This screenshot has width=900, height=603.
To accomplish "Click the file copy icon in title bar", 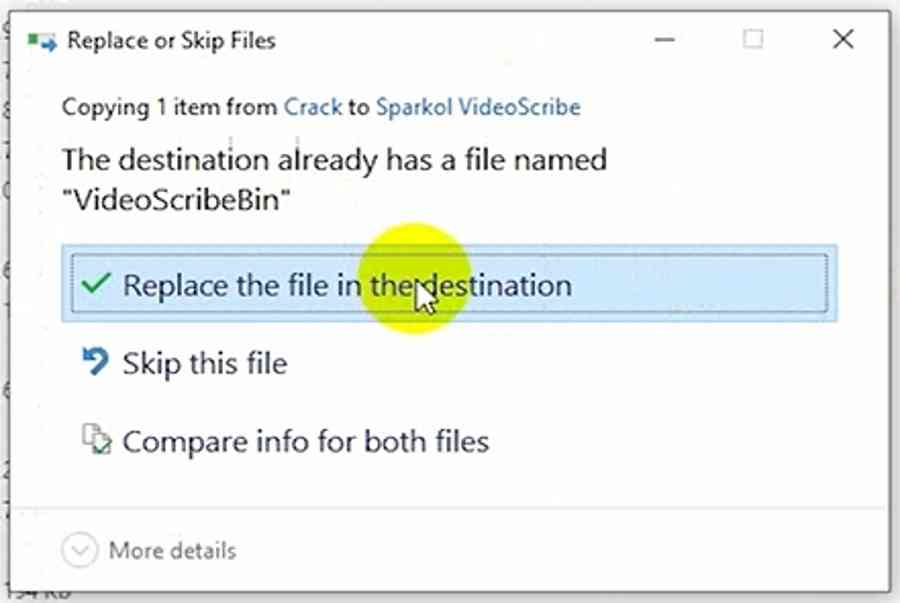I will pyautogui.click(x=42, y=41).
